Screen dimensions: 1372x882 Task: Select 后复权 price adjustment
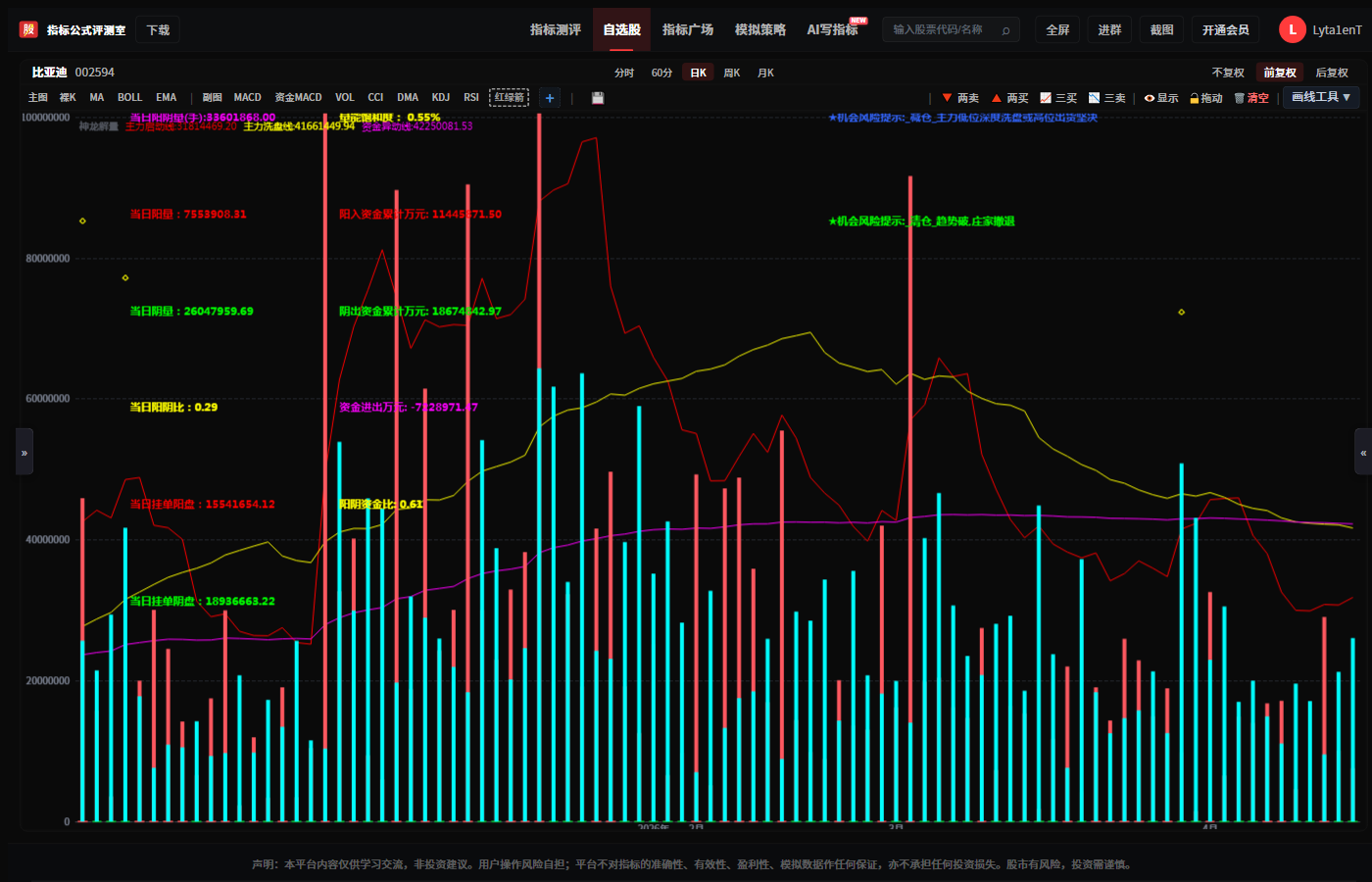(1332, 73)
